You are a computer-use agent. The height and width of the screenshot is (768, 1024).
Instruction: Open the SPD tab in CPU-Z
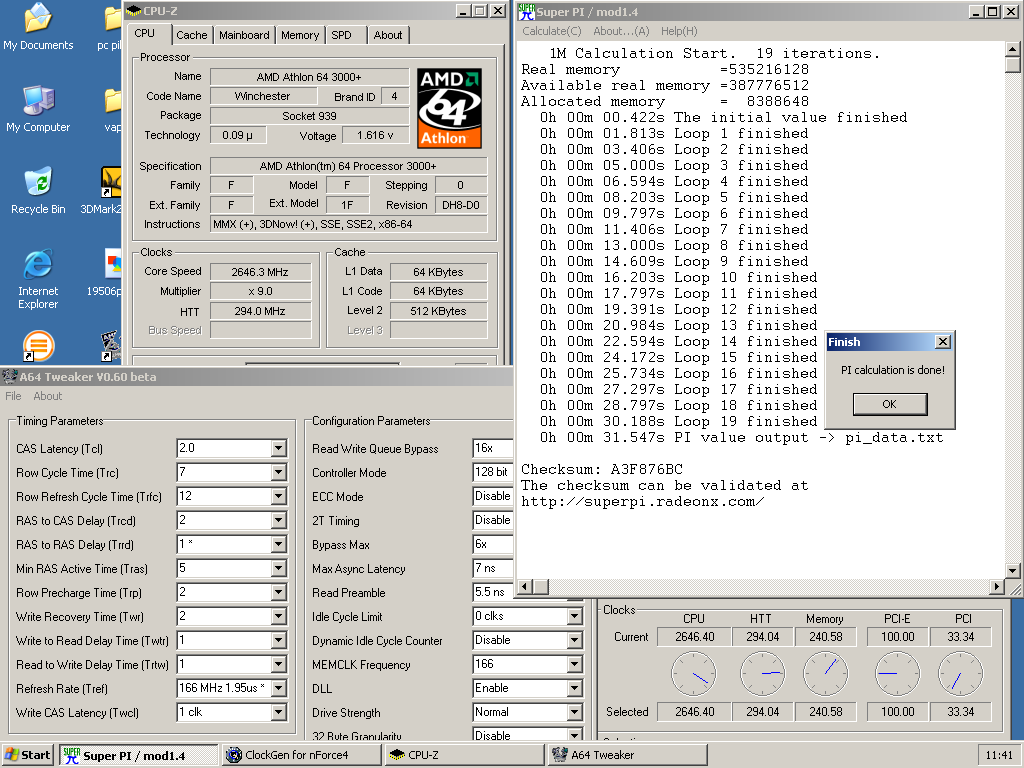pos(341,35)
